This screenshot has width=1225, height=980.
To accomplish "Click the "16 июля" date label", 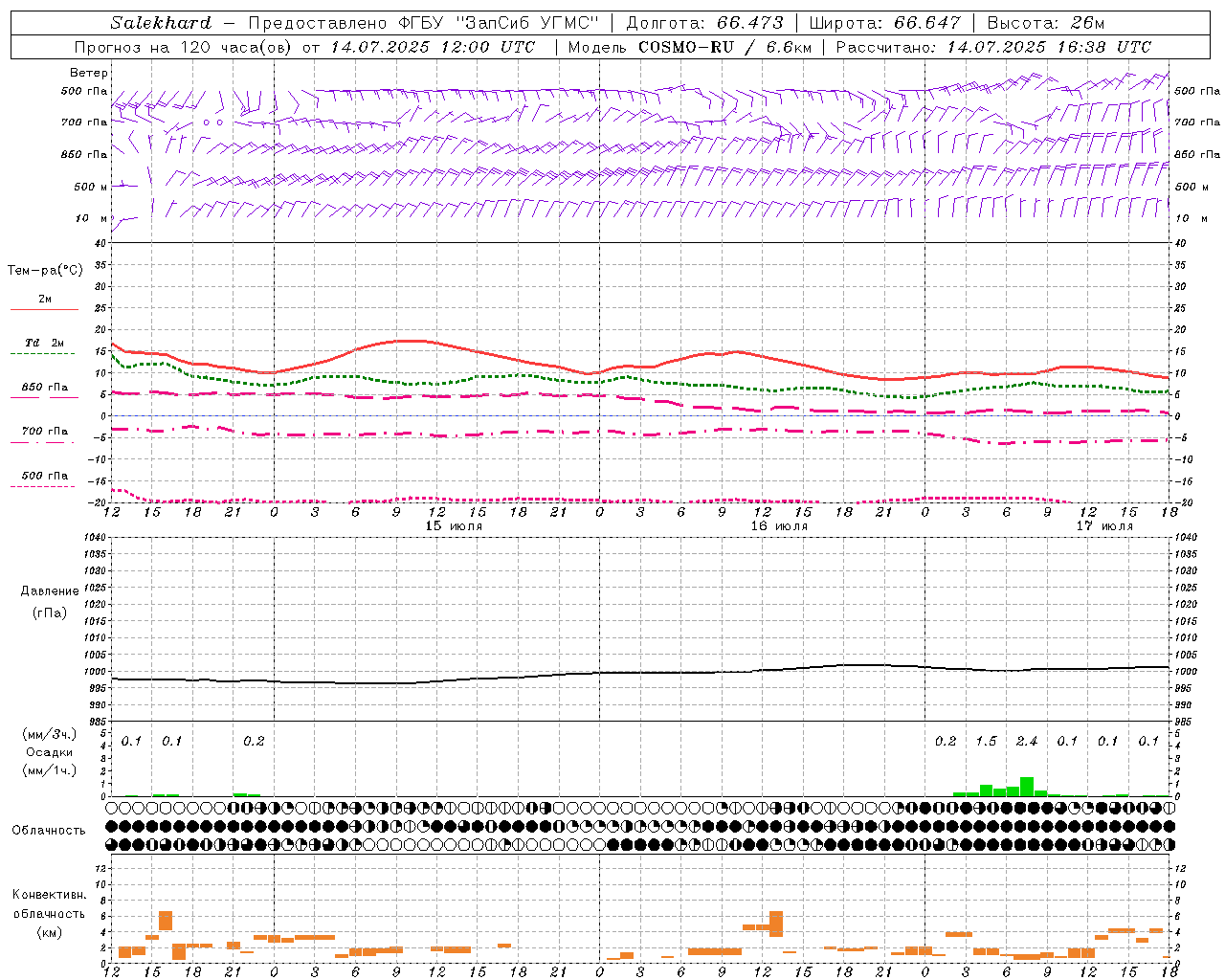I will pos(780,526).
